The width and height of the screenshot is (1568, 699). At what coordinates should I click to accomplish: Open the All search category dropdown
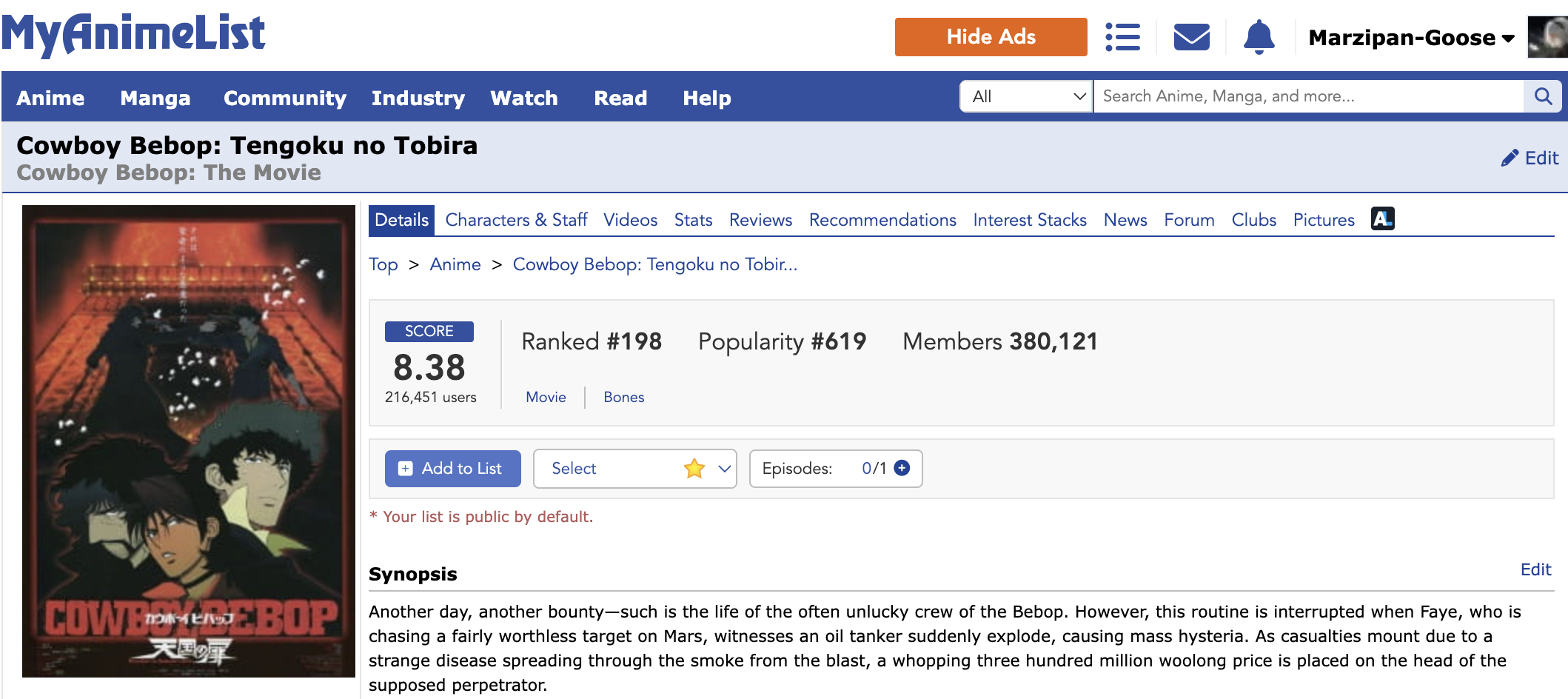click(x=1026, y=96)
